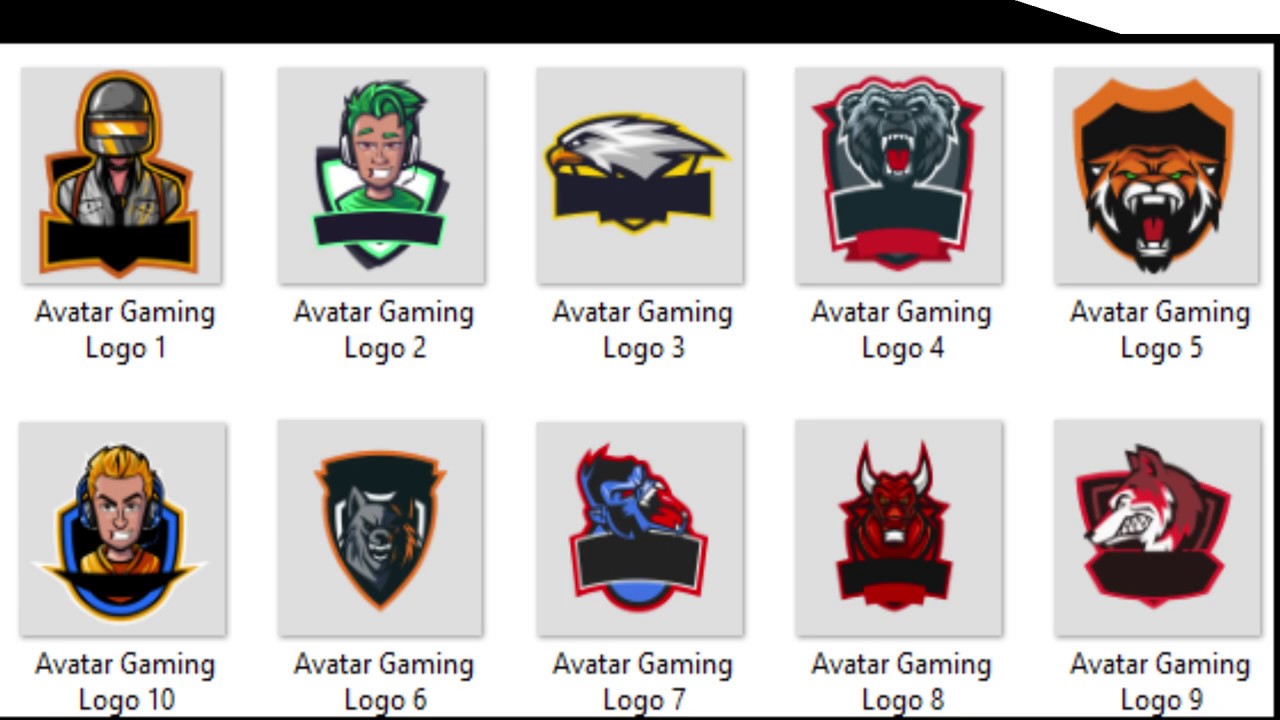Open the green-haired gamer logo thumbnail
Screen dimensions: 1280x720
381,175
